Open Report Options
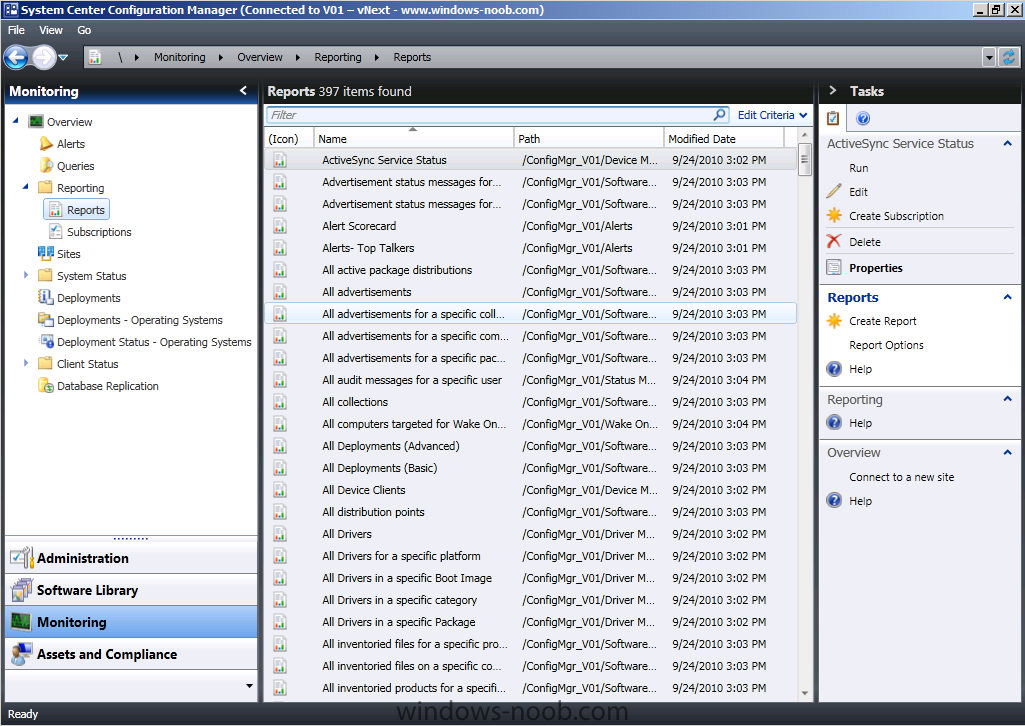The height and width of the screenshot is (726, 1025). coord(886,345)
